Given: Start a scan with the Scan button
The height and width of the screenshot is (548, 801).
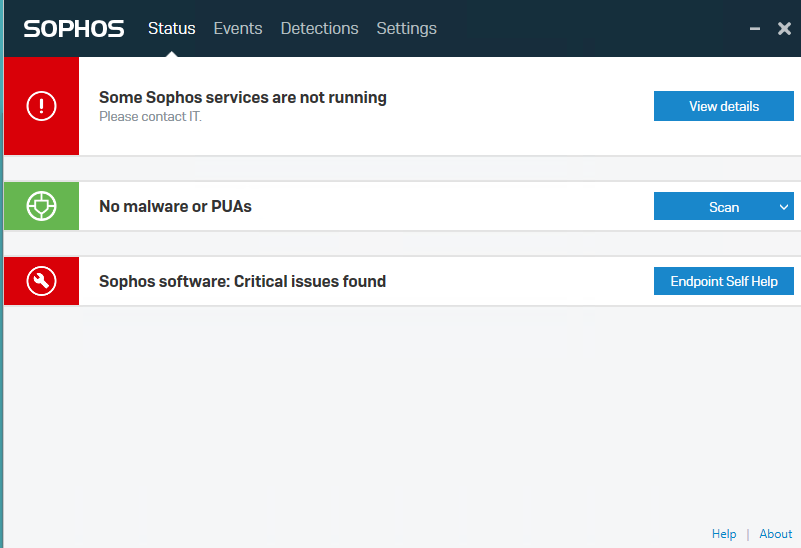Looking at the screenshot, I should (712, 207).
